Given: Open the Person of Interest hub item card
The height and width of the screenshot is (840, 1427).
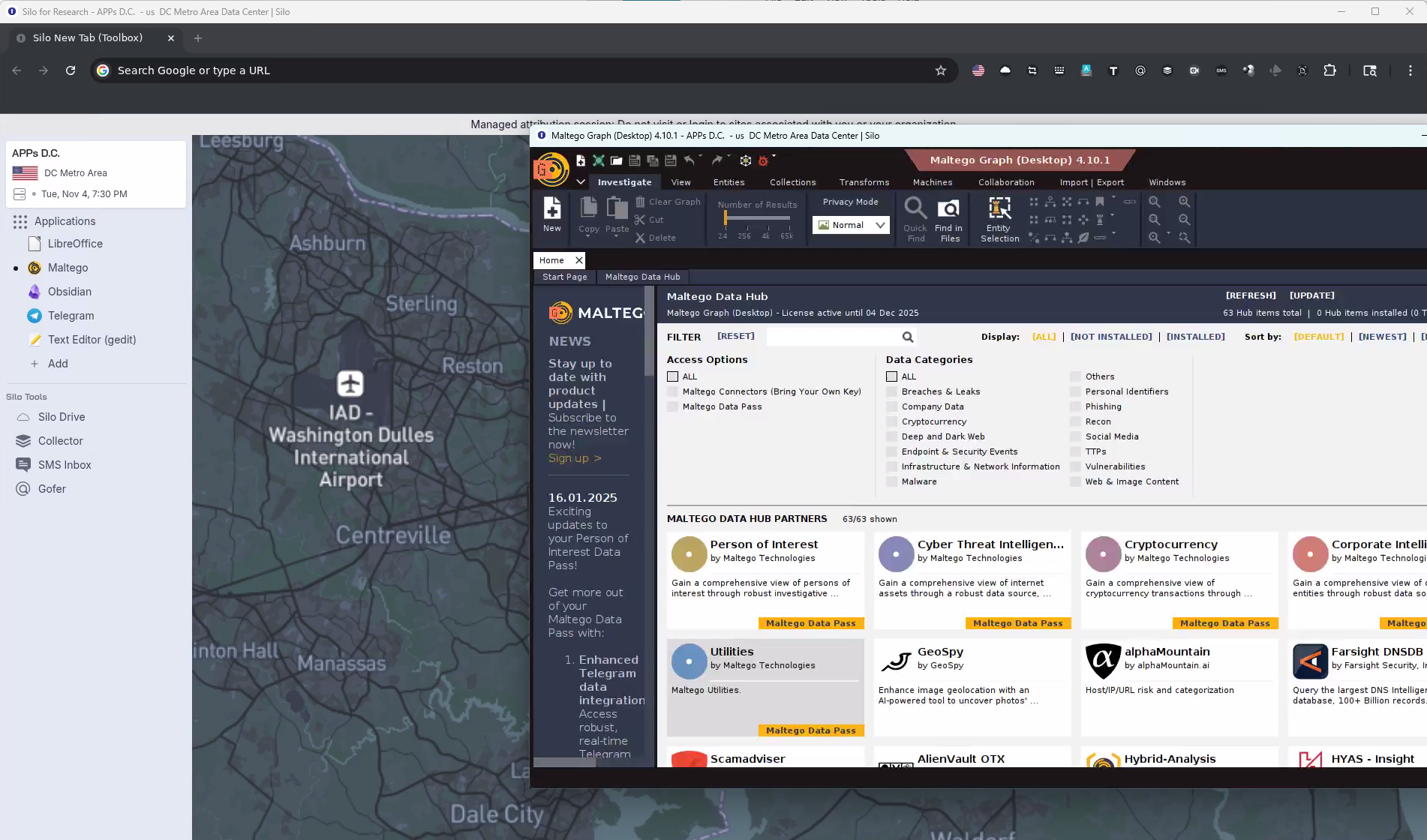Looking at the screenshot, I should pyautogui.click(x=765, y=580).
